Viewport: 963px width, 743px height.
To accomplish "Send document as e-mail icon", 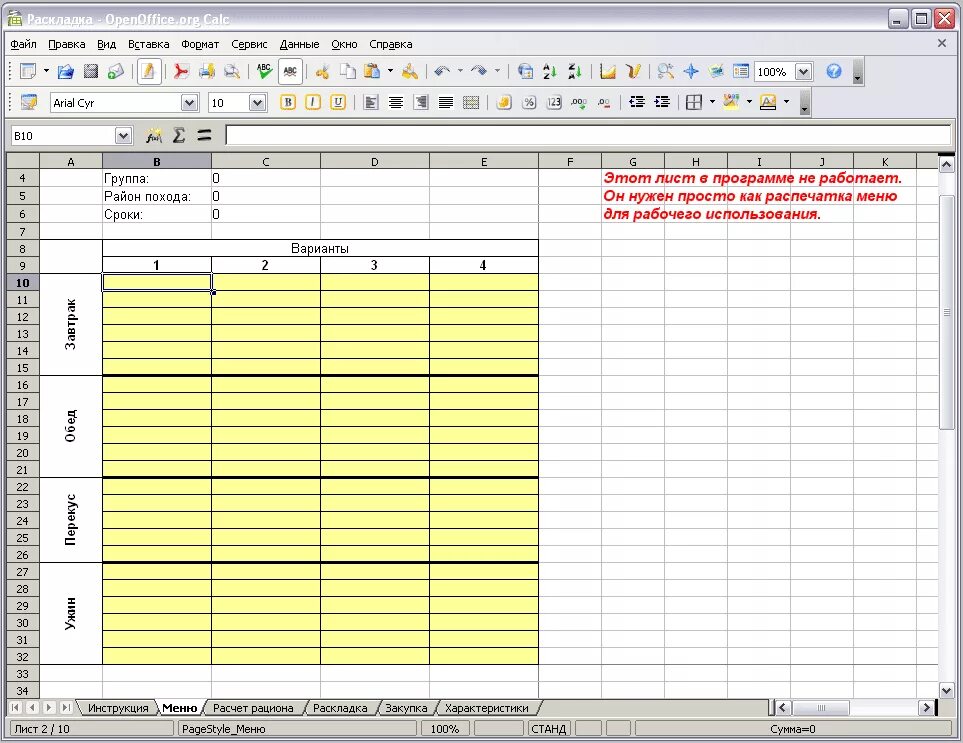I will (115, 71).
